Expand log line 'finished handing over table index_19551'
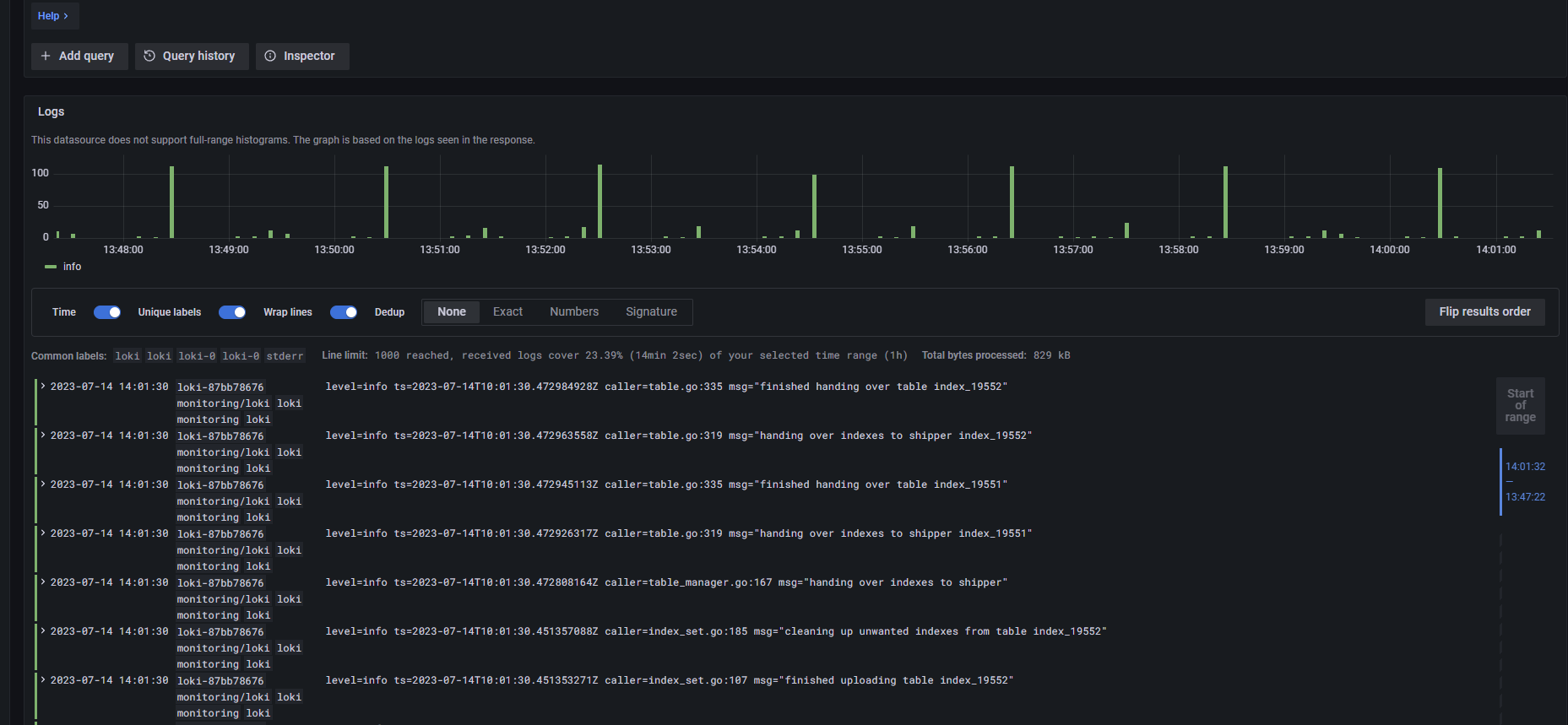Screen dimensions: 1568x725 (43, 484)
